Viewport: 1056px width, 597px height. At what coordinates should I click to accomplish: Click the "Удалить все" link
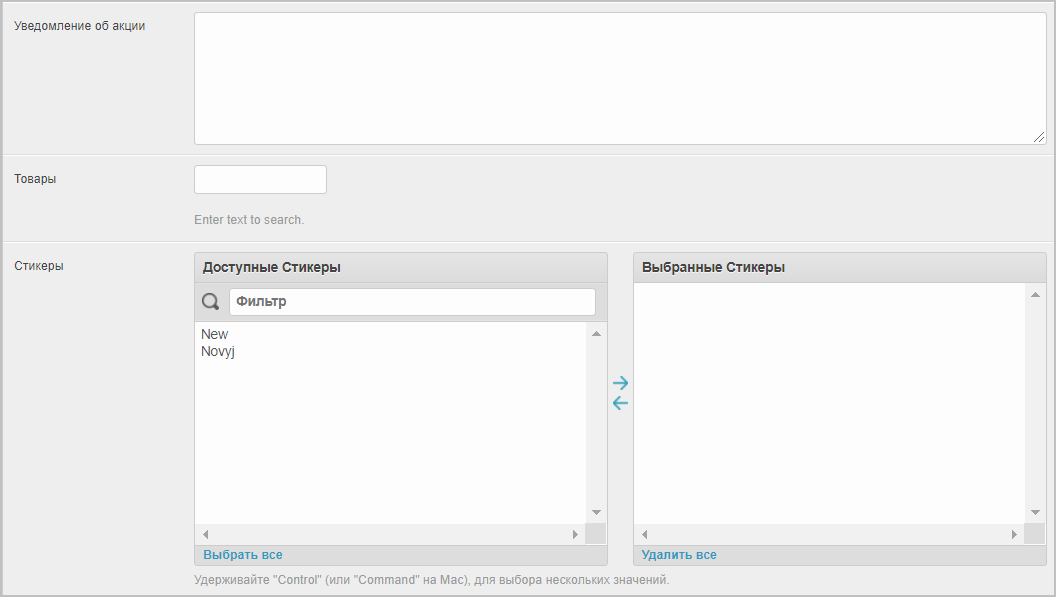[x=679, y=555]
